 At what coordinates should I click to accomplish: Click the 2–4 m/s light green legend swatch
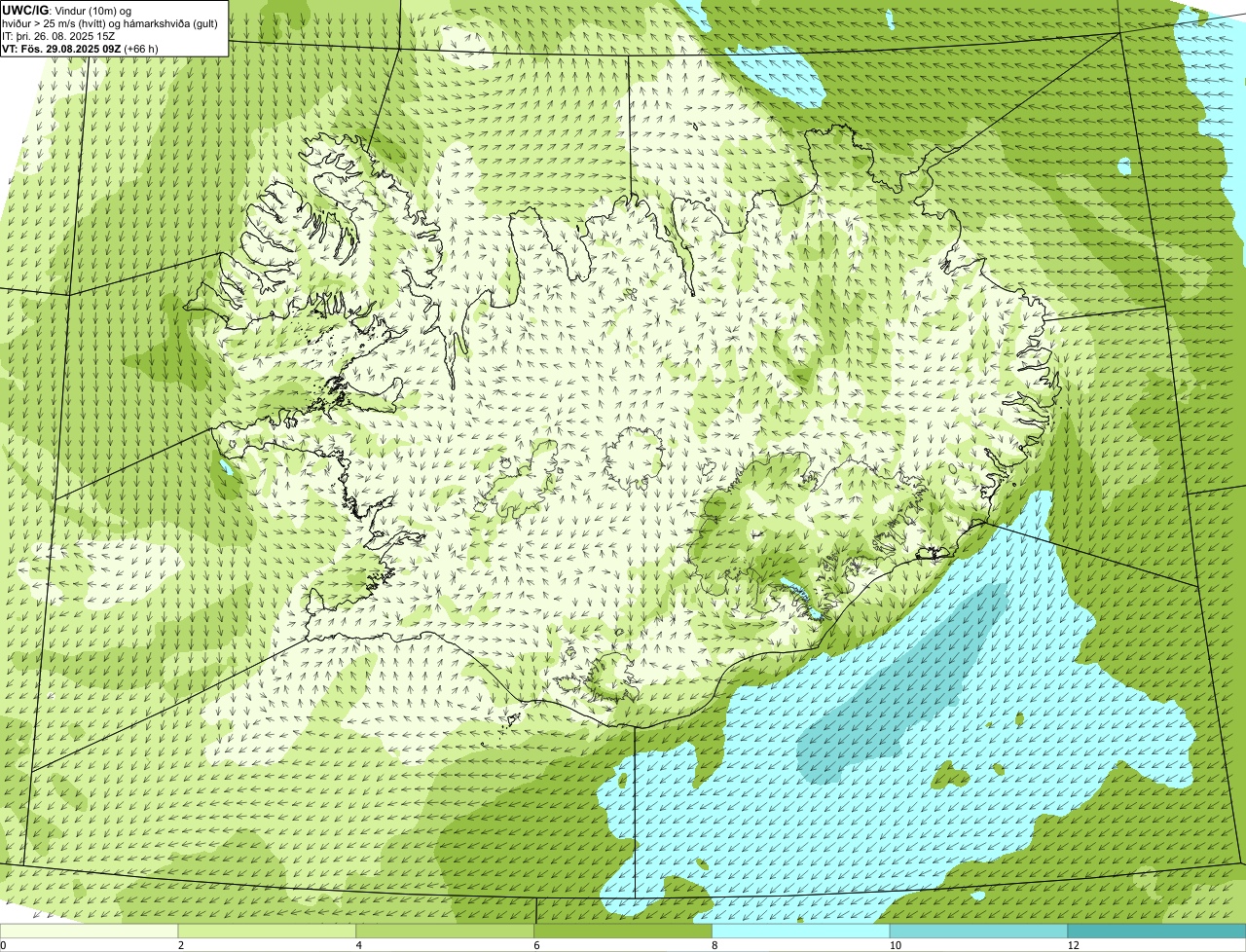268,931
